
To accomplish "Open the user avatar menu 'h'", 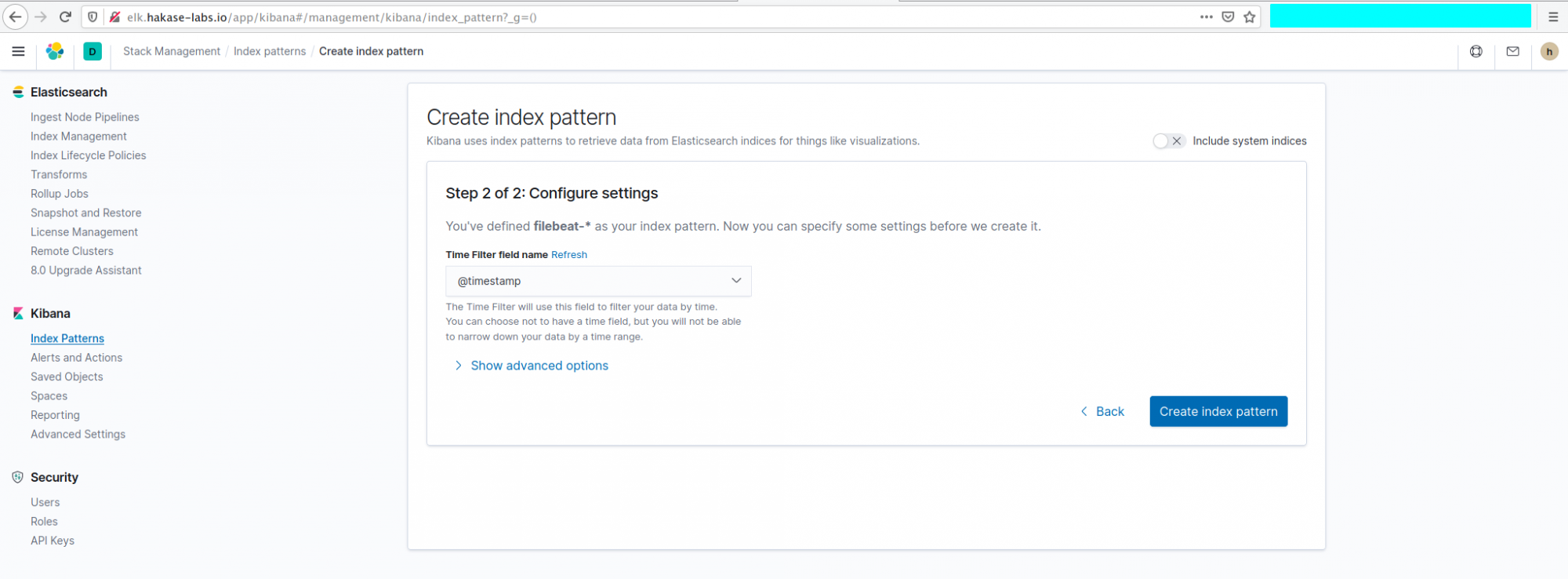I will 1549,52.
